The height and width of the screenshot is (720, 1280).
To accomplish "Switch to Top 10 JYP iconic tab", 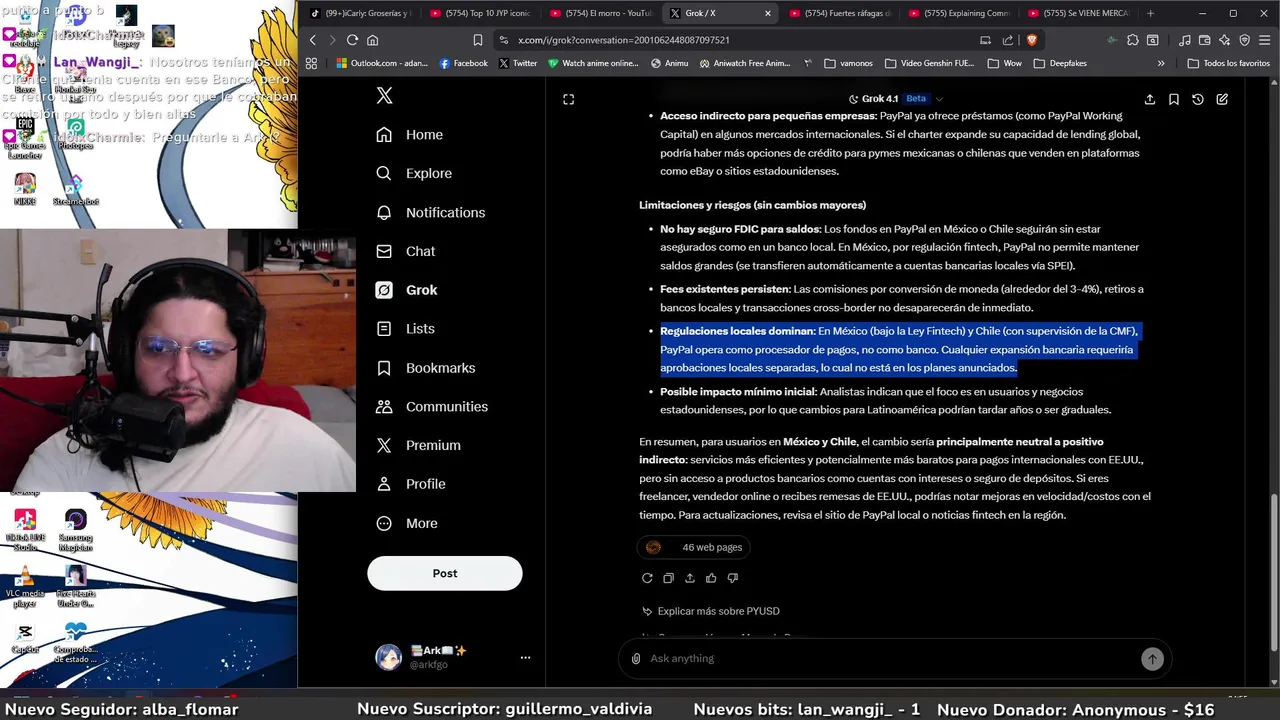I will tap(479, 13).
